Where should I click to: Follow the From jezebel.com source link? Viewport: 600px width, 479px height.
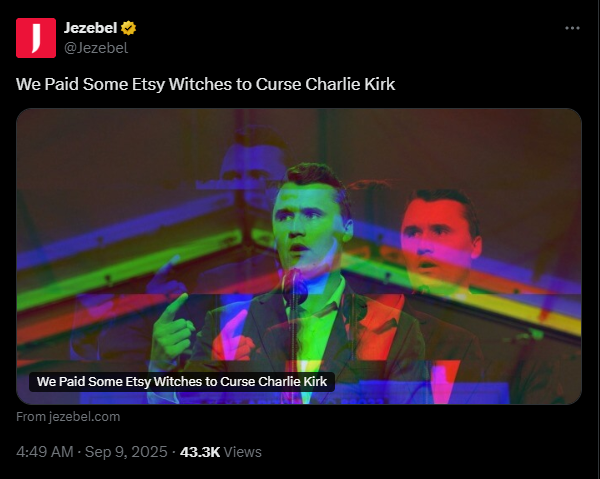(68, 417)
